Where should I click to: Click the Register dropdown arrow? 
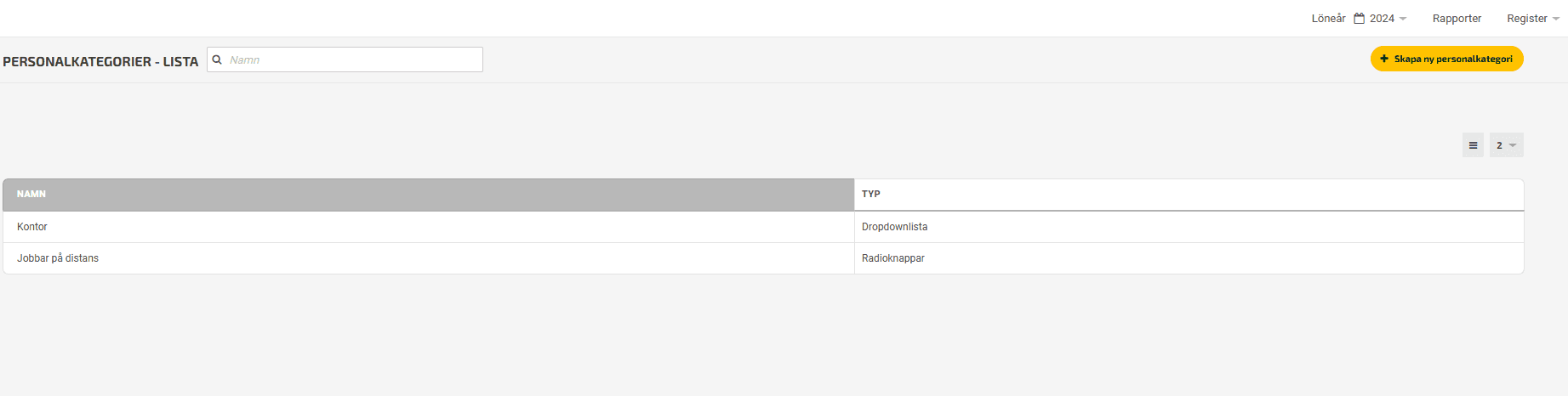tap(1556, 19)
